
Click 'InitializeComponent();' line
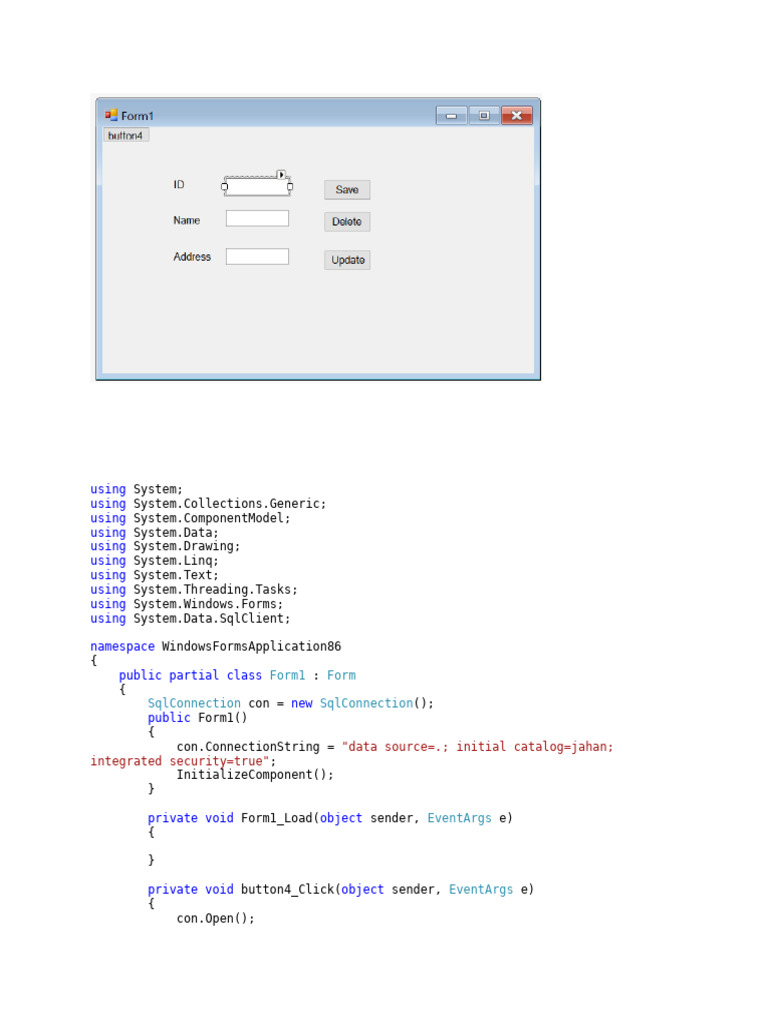point(255,775)
